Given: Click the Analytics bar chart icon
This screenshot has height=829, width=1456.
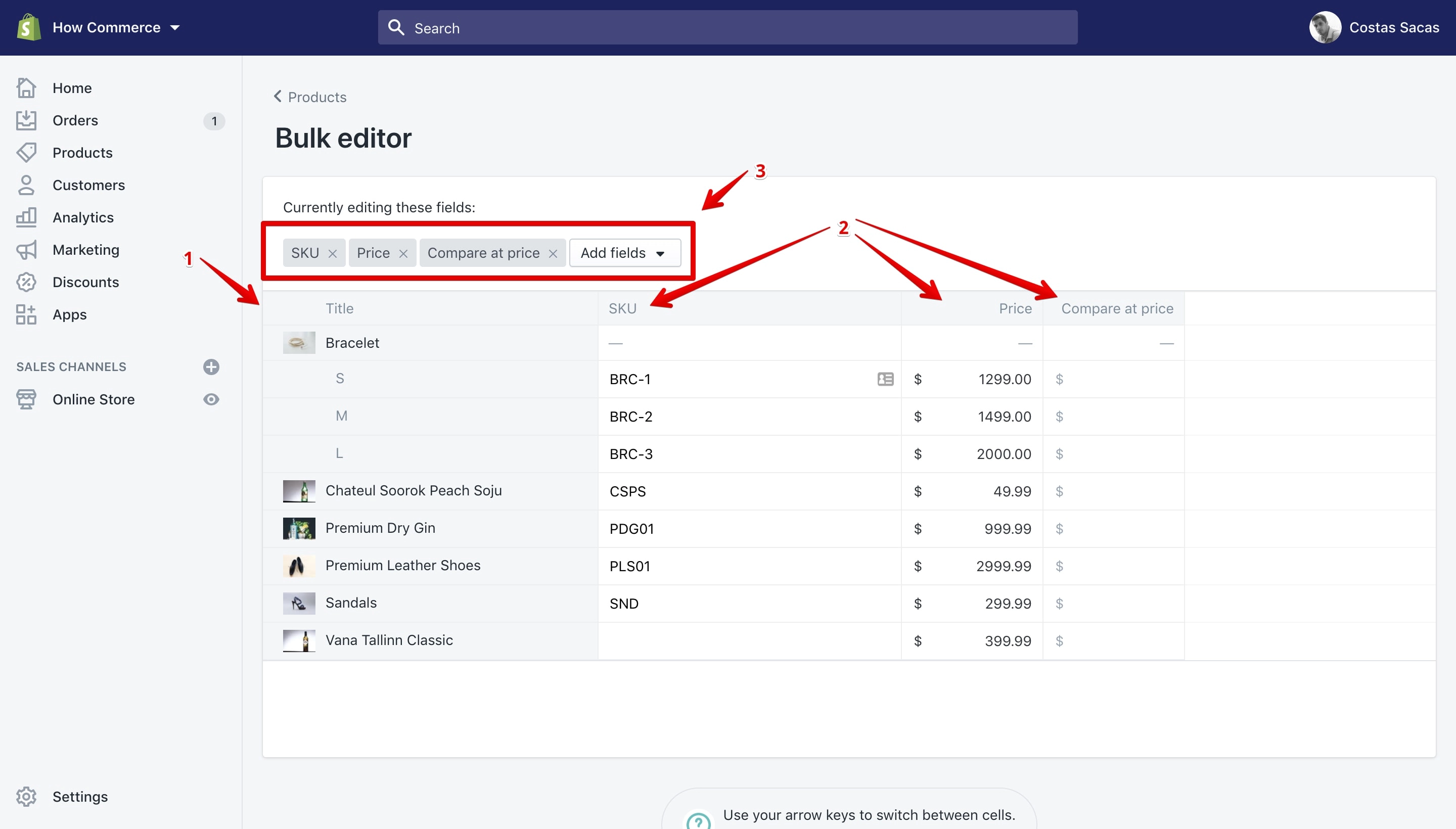Looking at the screenshot, I should (x=26, y=217).
